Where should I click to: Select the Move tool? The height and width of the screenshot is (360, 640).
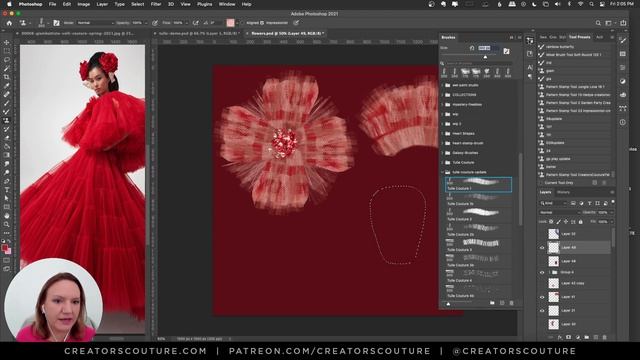click(x=7, y=42)
